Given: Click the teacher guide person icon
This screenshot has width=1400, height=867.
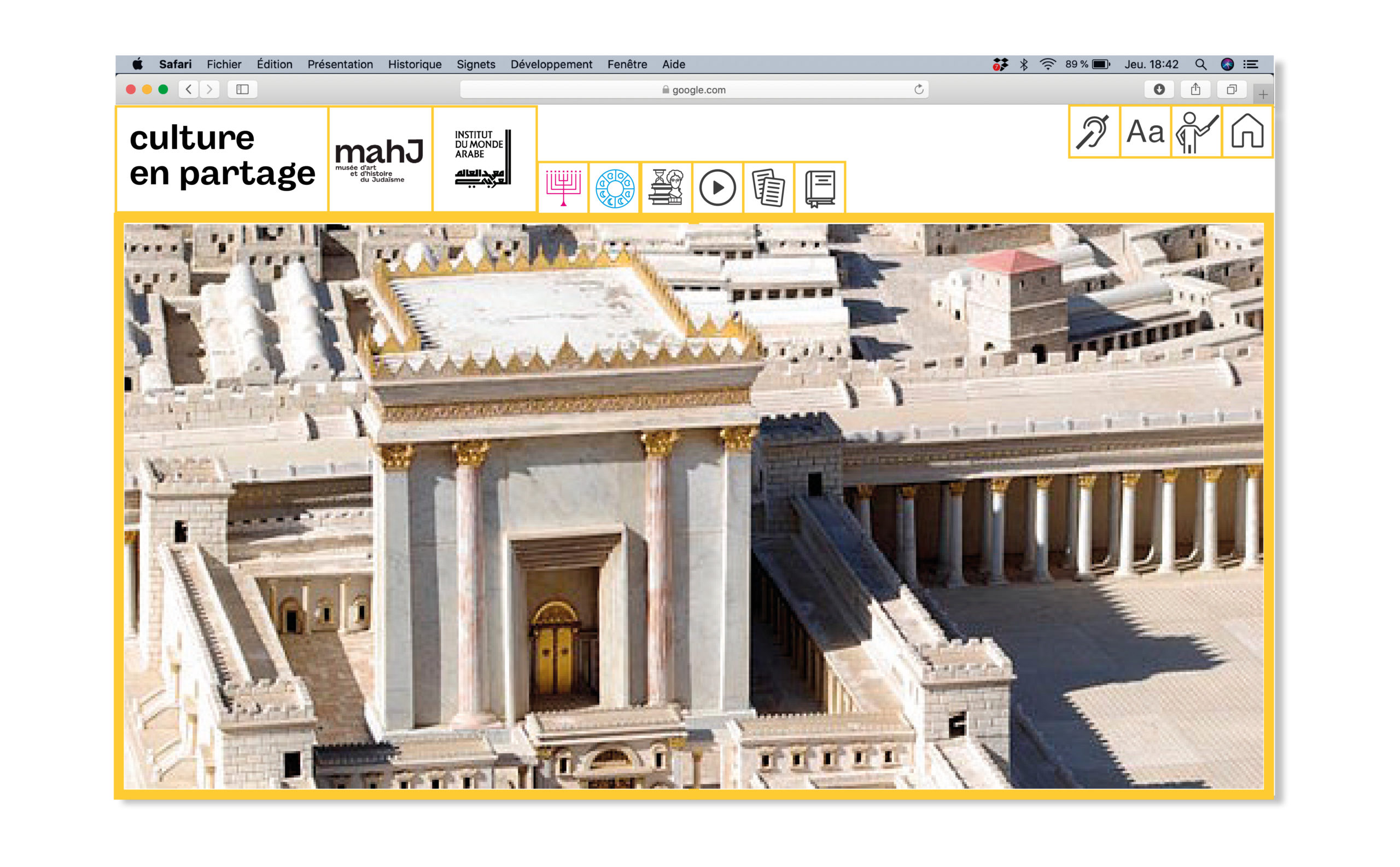Looking at the screenshot, I should point(1195,132).
